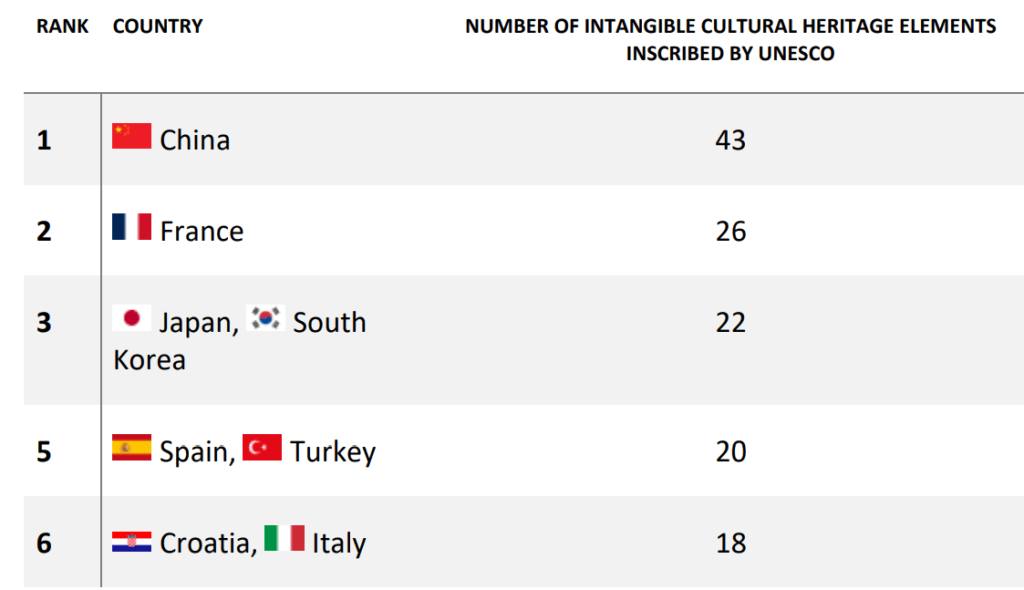The width and height of the screenshot is (1024, 590).
Task: Click the value 26 for France
Action: click(x=730, y=231)
